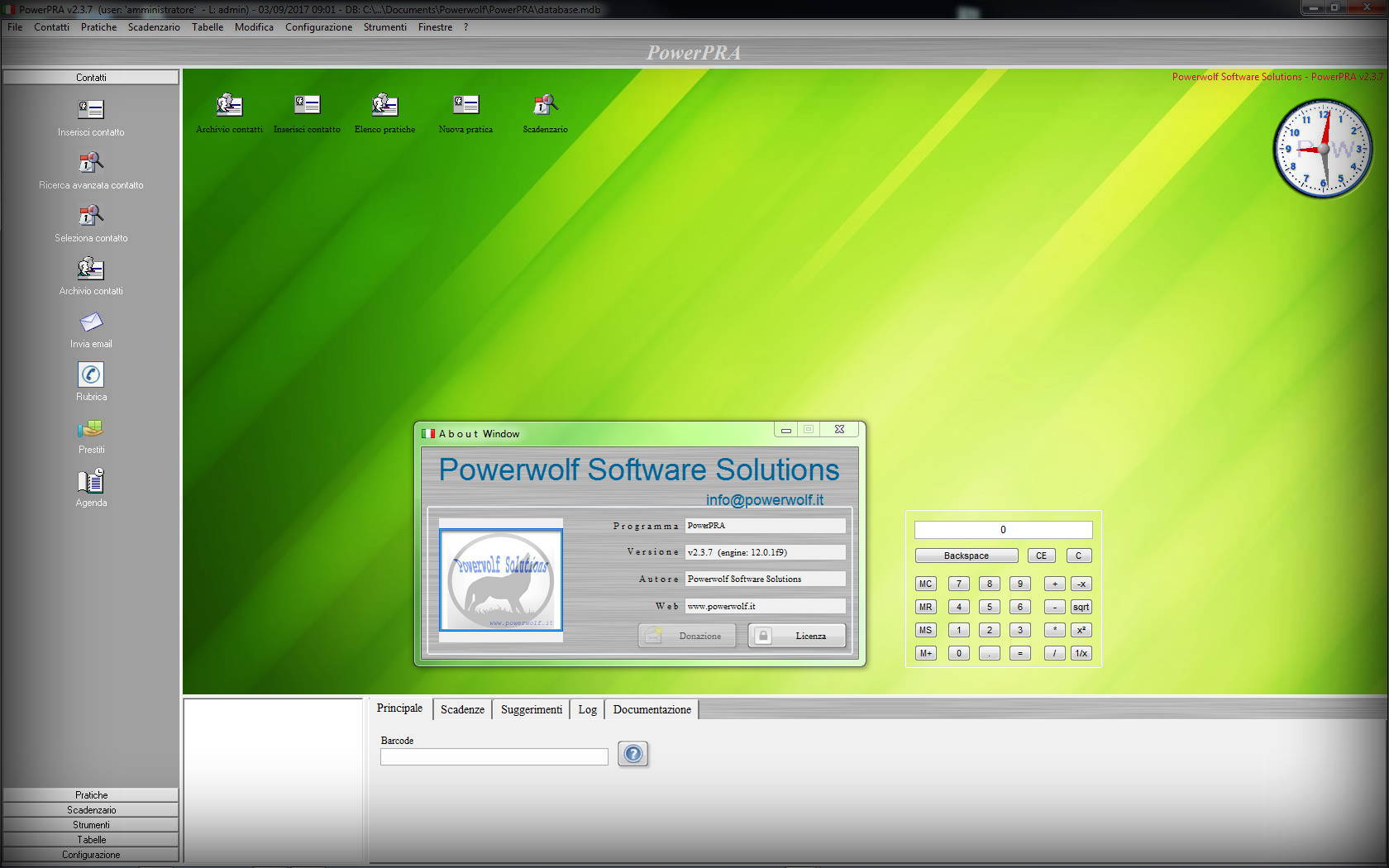Screen dimensions: 1389x868
Task: Expand the Pratiche sidebar section
Action: [91, 795]
